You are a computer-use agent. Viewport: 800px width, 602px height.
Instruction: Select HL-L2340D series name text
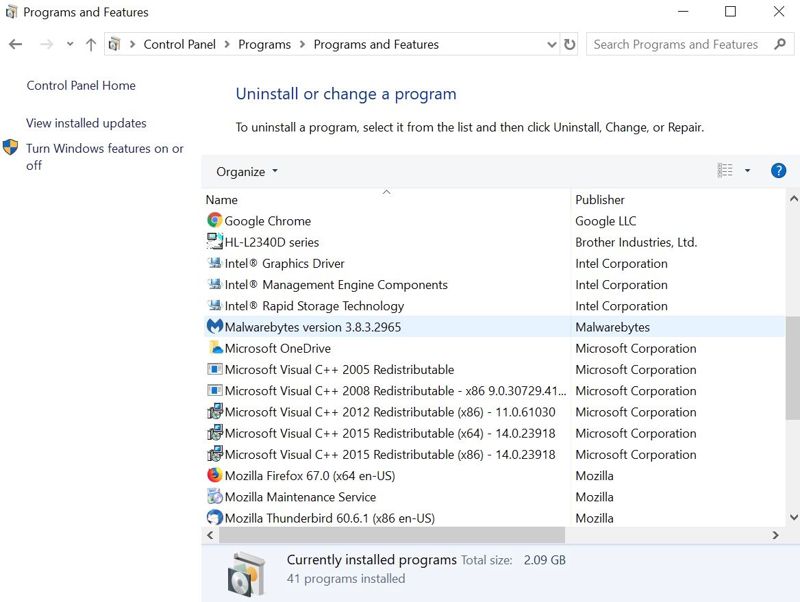click(272, 242)
